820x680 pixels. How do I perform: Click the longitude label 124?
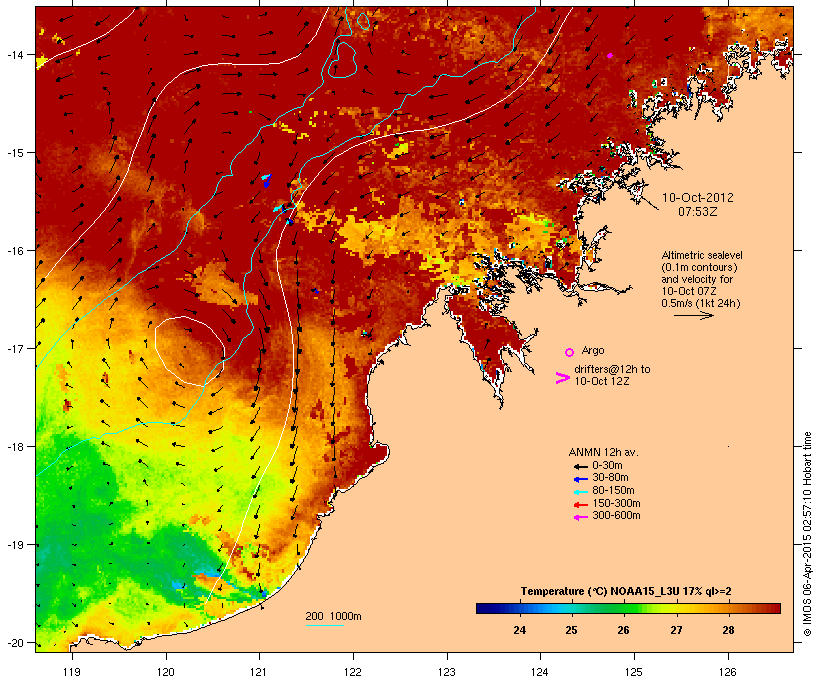[540, 672]
